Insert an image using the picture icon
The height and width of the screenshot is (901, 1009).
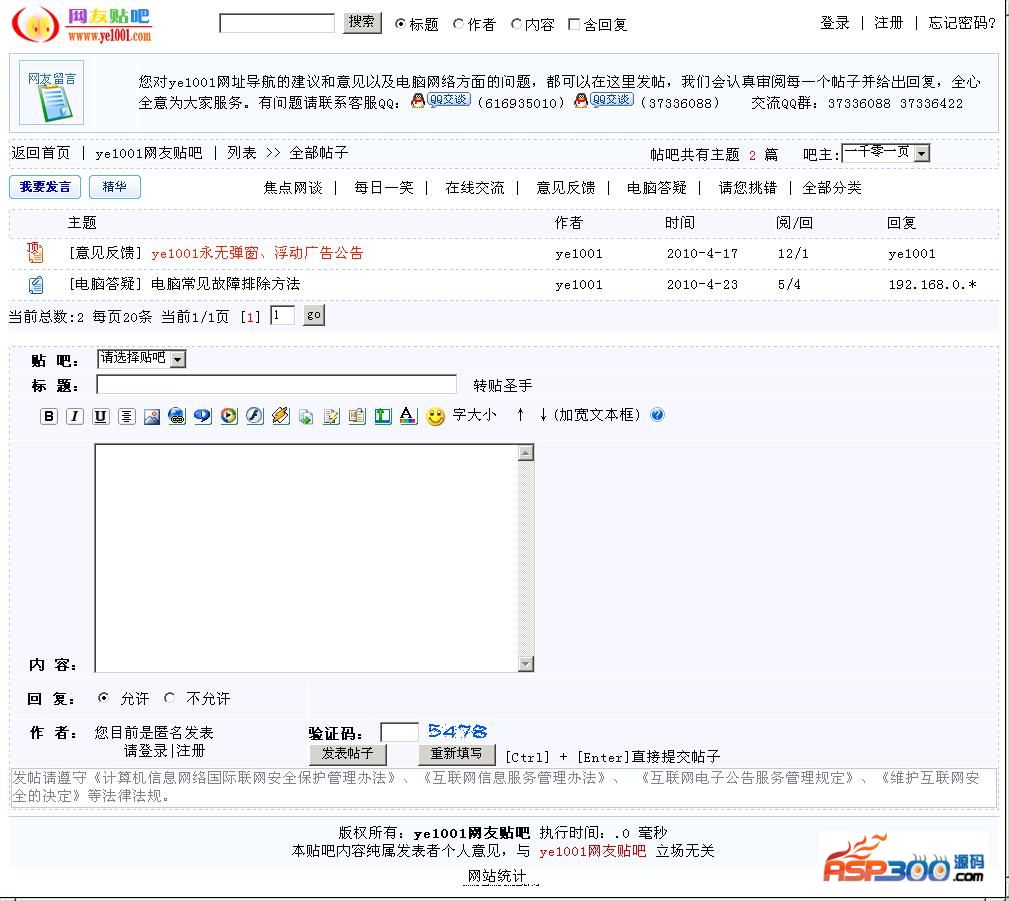tap(152, 416)
